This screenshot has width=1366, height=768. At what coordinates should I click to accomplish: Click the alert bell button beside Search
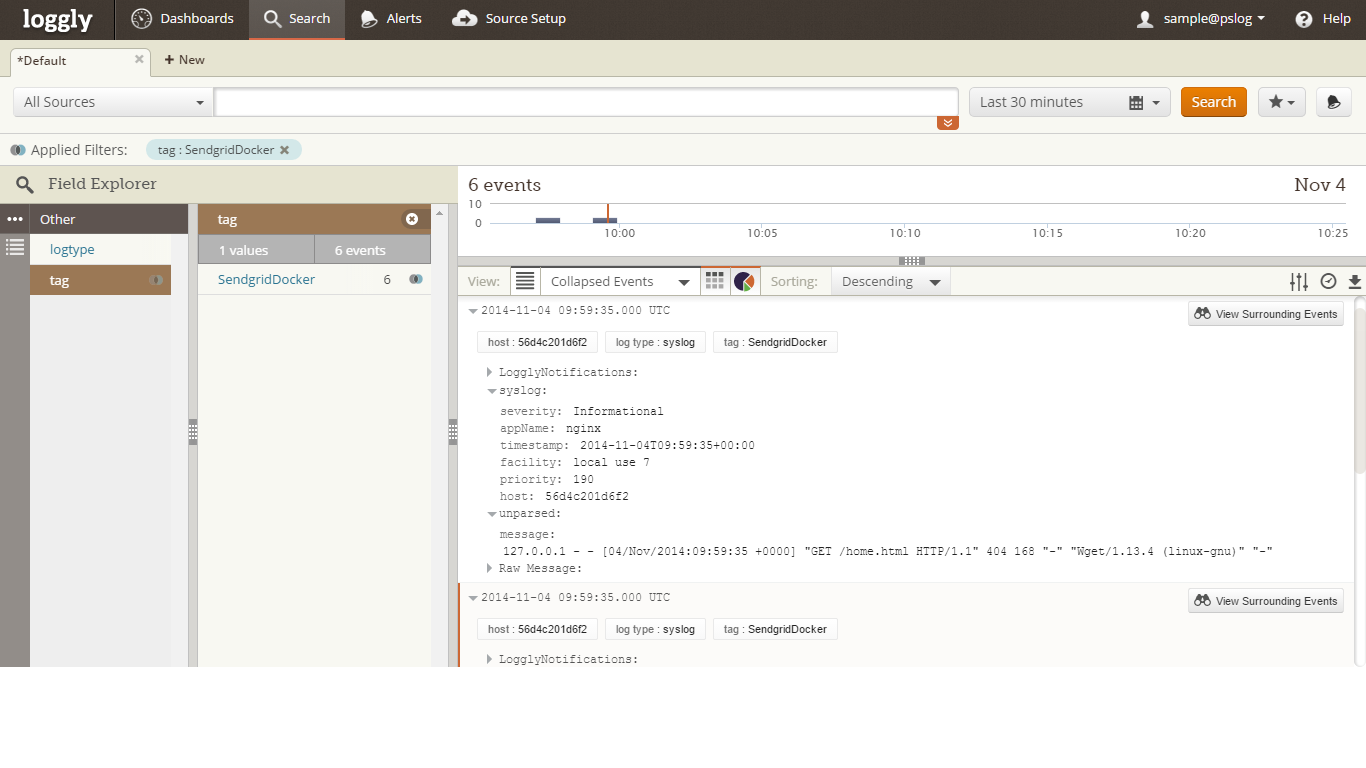coord(1333,102)
